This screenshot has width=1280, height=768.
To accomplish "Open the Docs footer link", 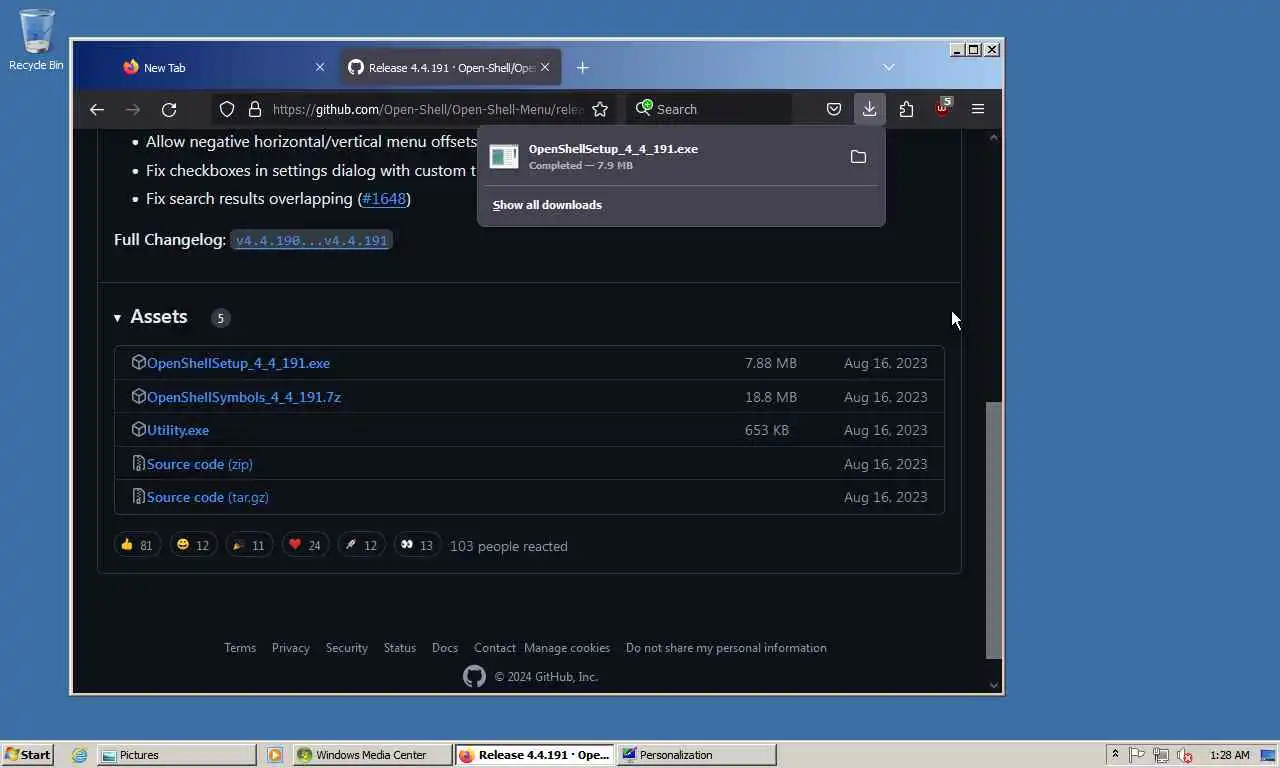I will click(445, 648).
